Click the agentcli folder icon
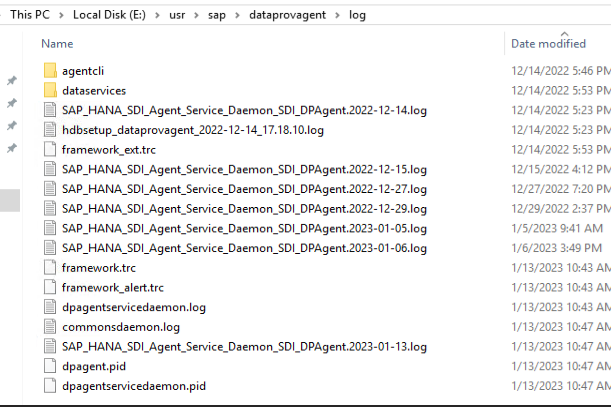The height and width of the screenshot is (407, 611). pyautogui.click(x=52, y=71)
